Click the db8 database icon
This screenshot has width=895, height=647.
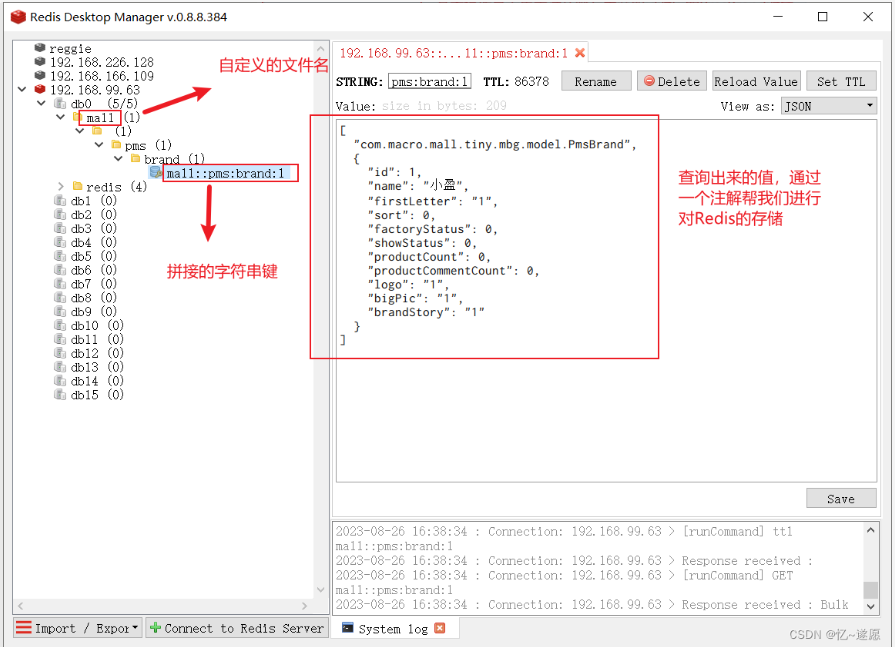[60, 297]
